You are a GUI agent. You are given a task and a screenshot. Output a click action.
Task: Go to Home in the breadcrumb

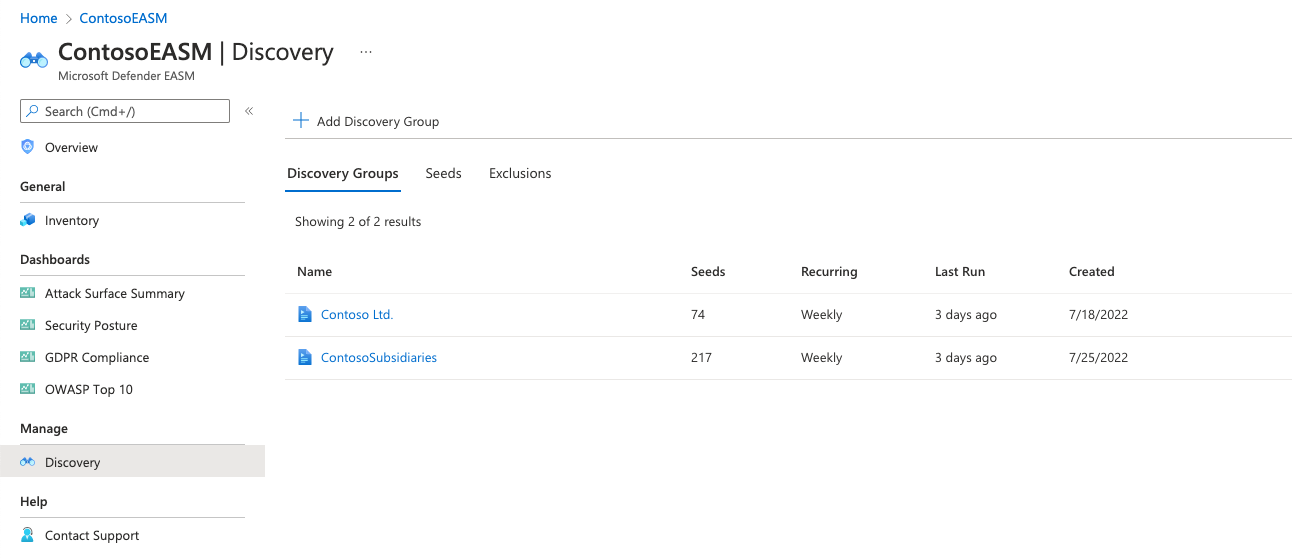click(38, 18)
